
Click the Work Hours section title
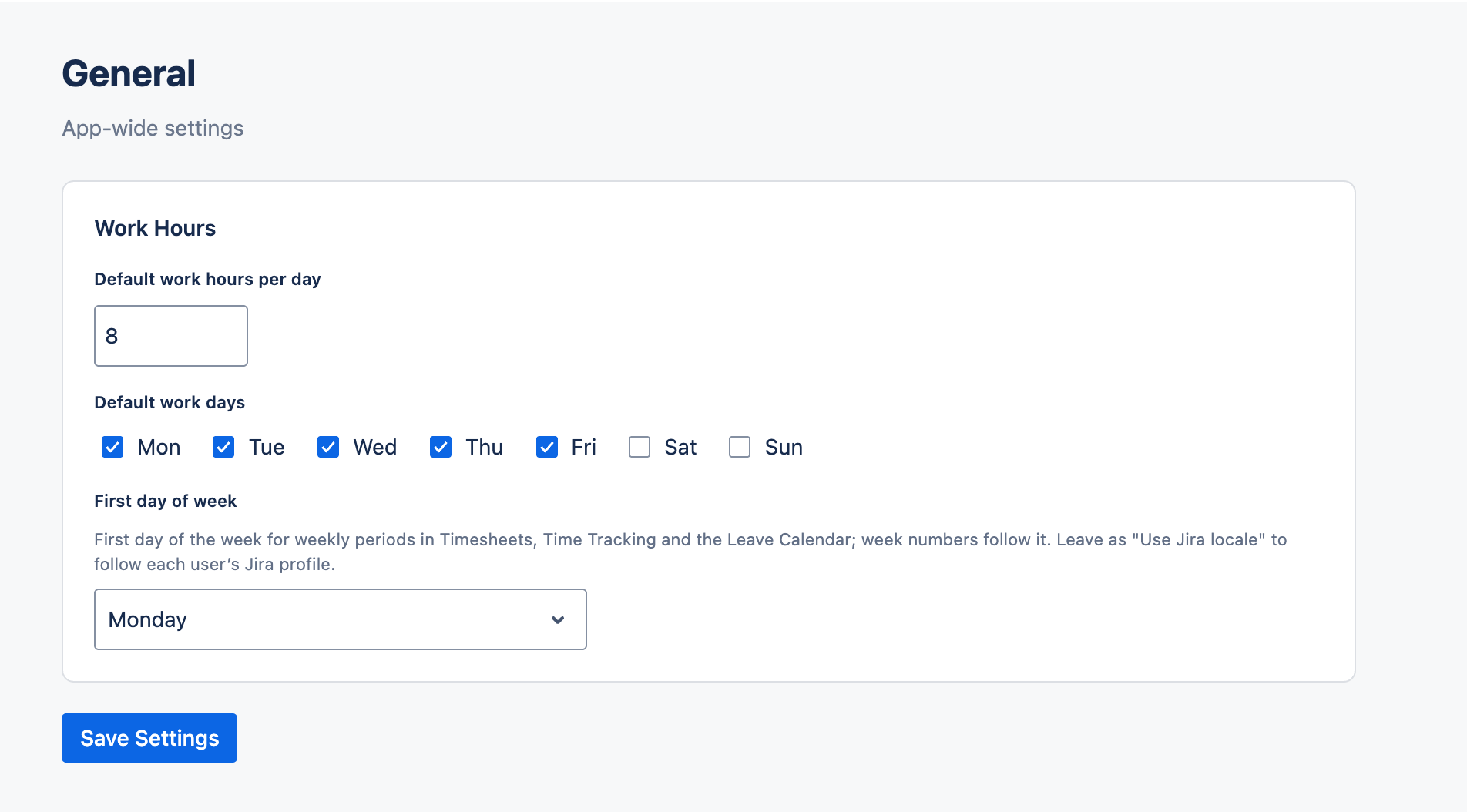155,228
